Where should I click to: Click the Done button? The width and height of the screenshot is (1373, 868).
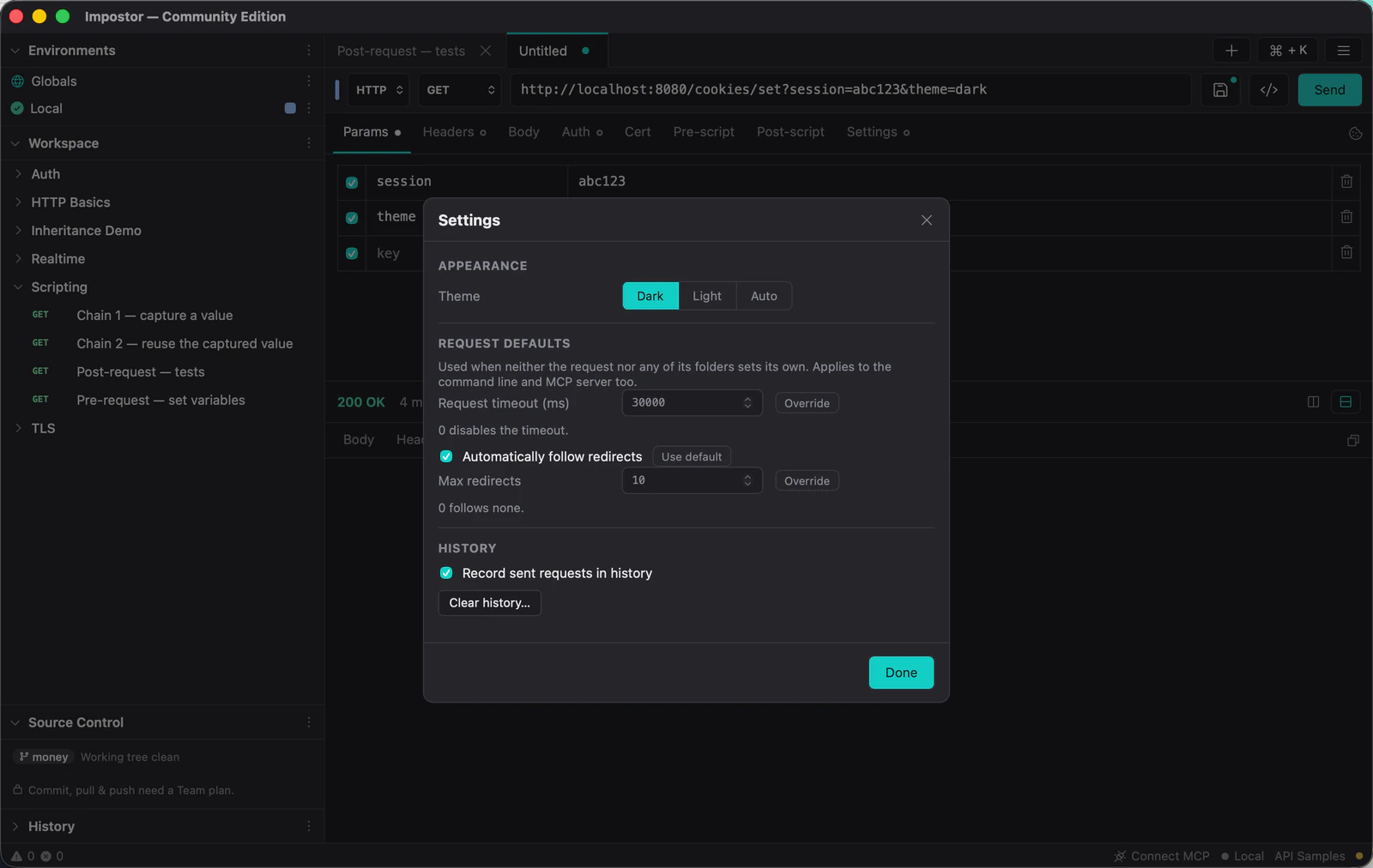pyautogui.click(x=901, y=672)
